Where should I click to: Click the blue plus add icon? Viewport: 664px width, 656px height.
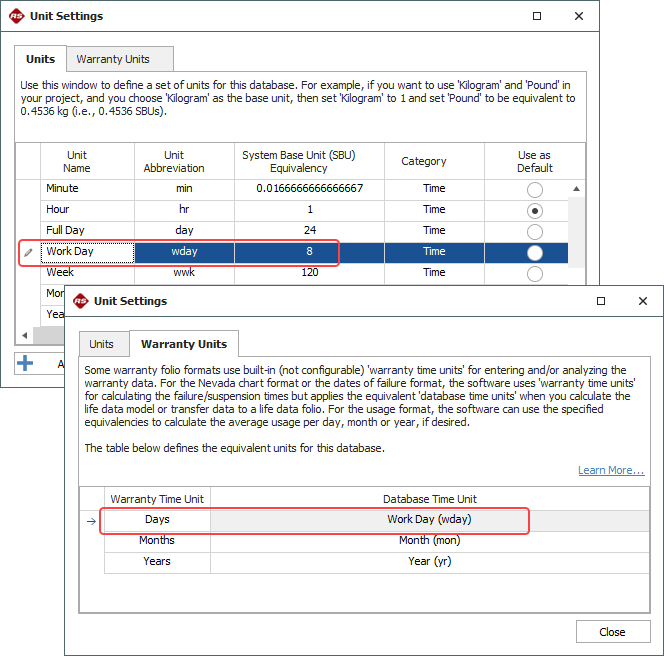coord(26,364)
